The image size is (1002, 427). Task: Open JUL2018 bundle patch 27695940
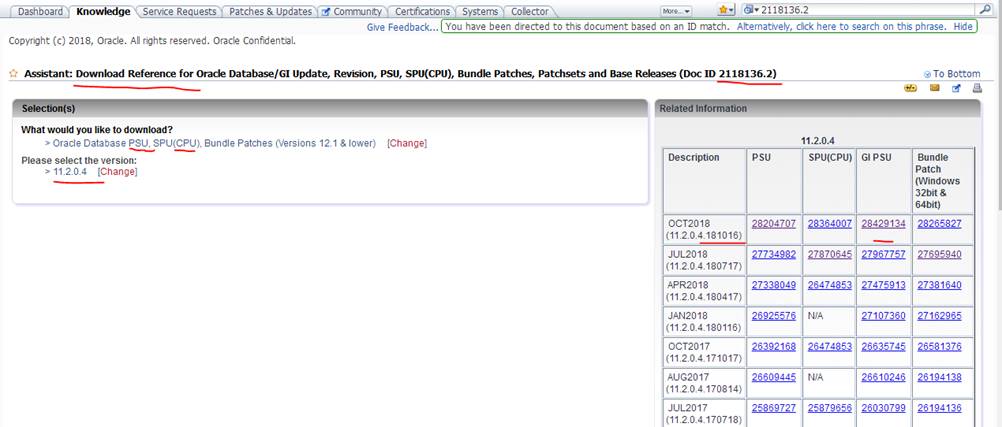click(939, 254)
